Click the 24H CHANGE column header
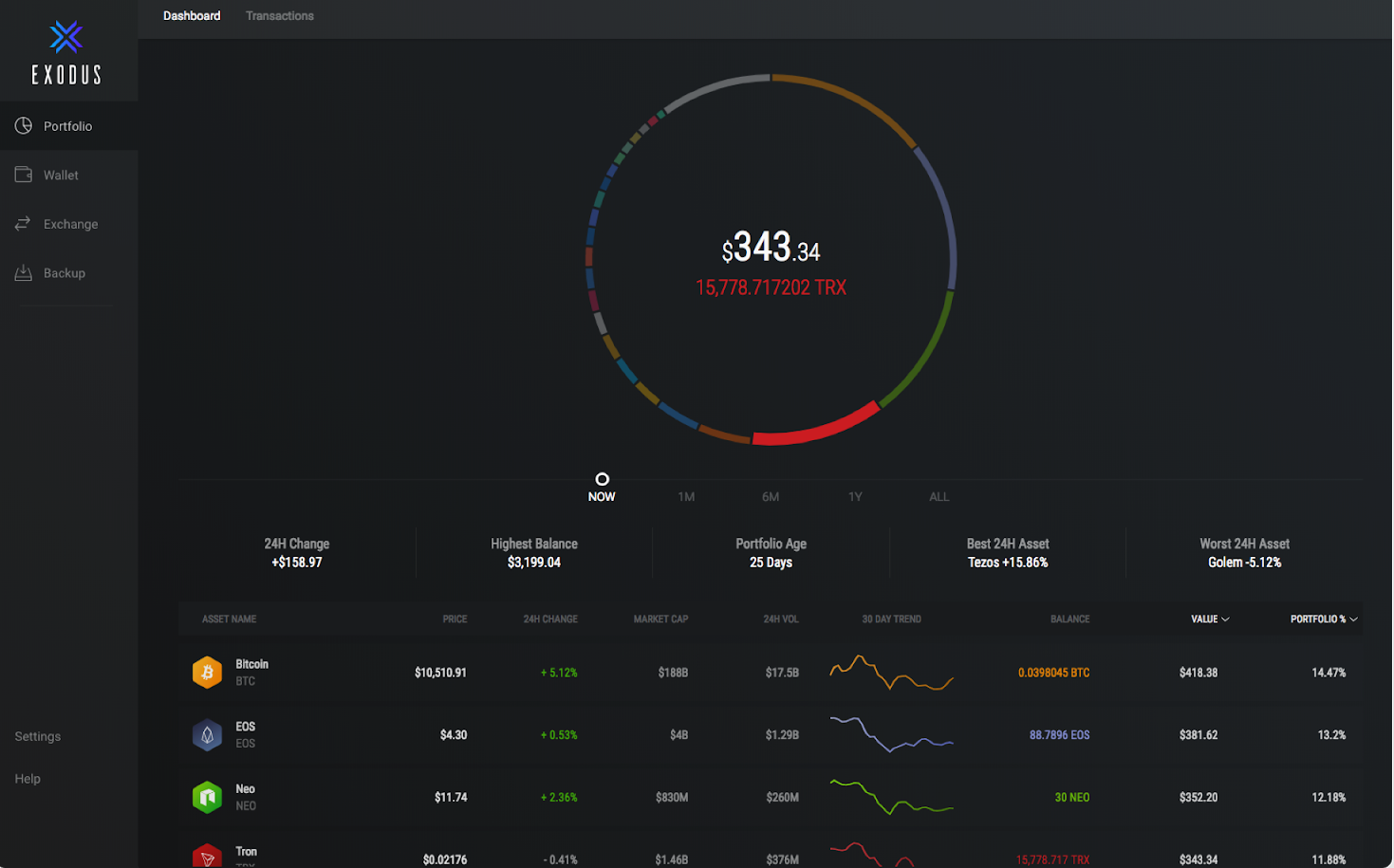The height and width of the screenshot is (868, 1394). [x=550, y=619]
